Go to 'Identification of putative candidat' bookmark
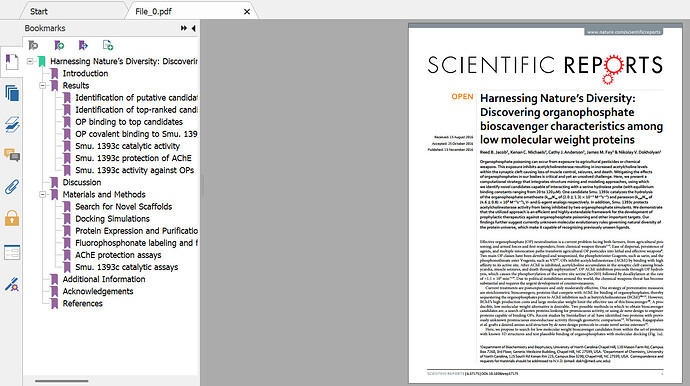 click(136, 98)
